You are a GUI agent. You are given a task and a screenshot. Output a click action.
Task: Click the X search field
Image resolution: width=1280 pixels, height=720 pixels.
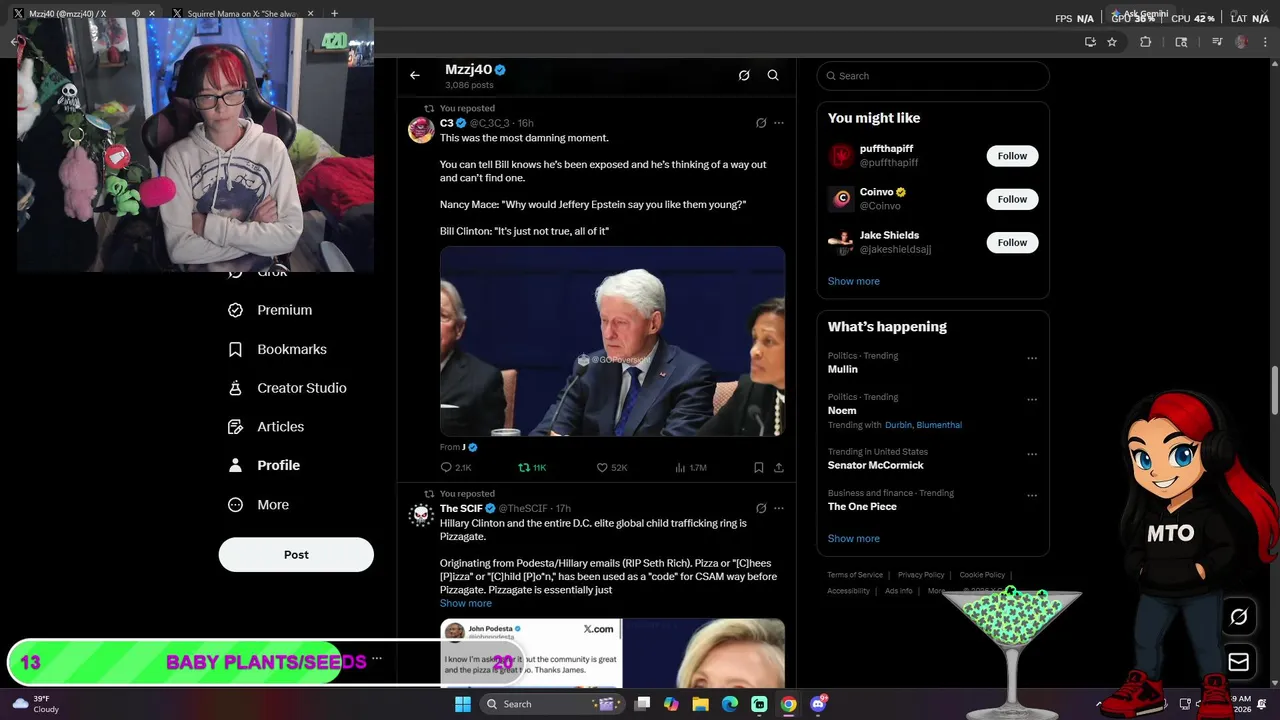coord(933,76)
